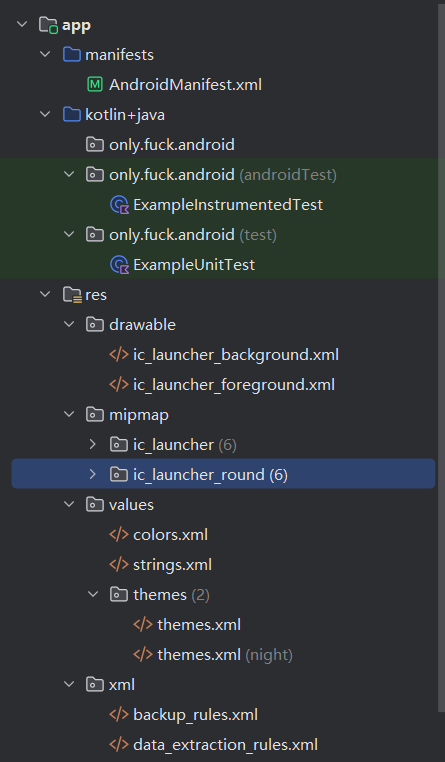
Task: Select ic_launcher_foreground.xml file
Action: click(x=222, y=385)
